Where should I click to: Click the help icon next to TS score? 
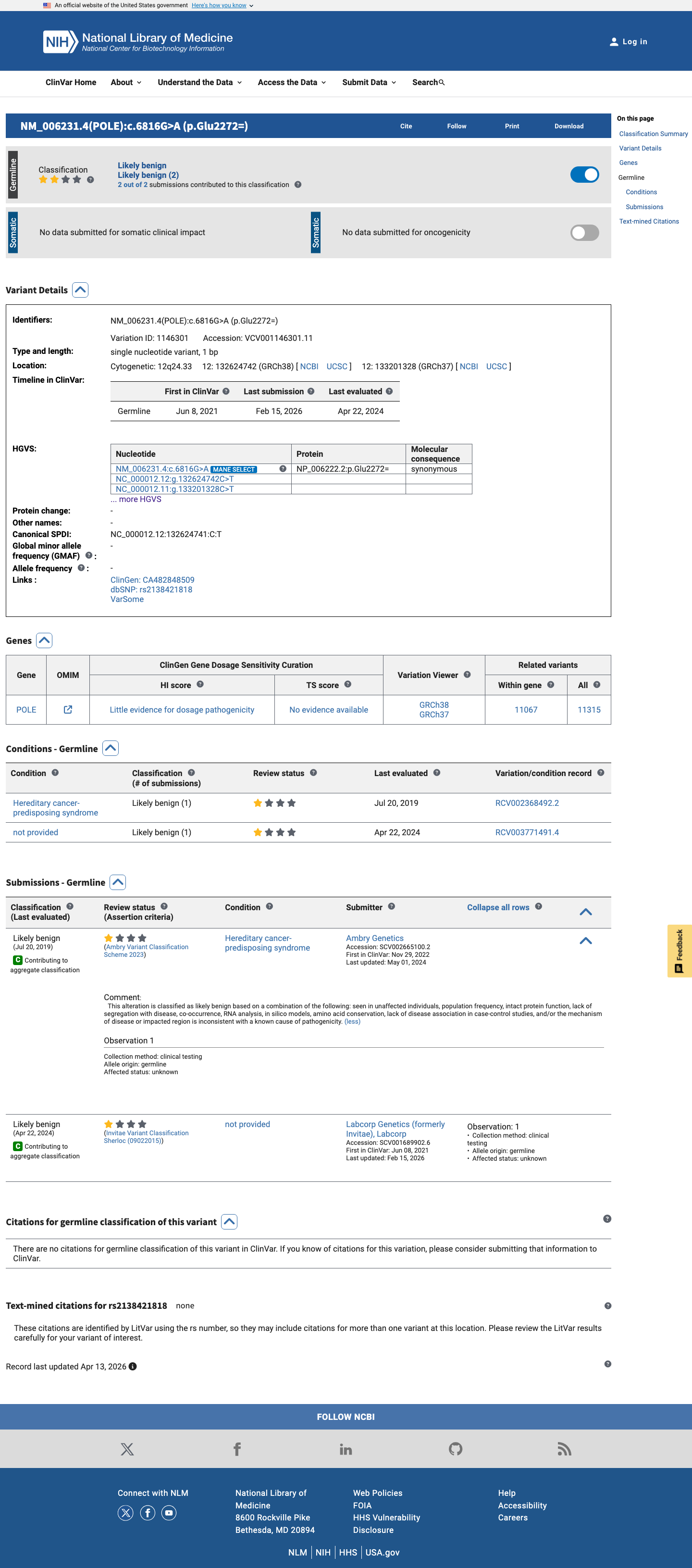click(x=348, y=684)
